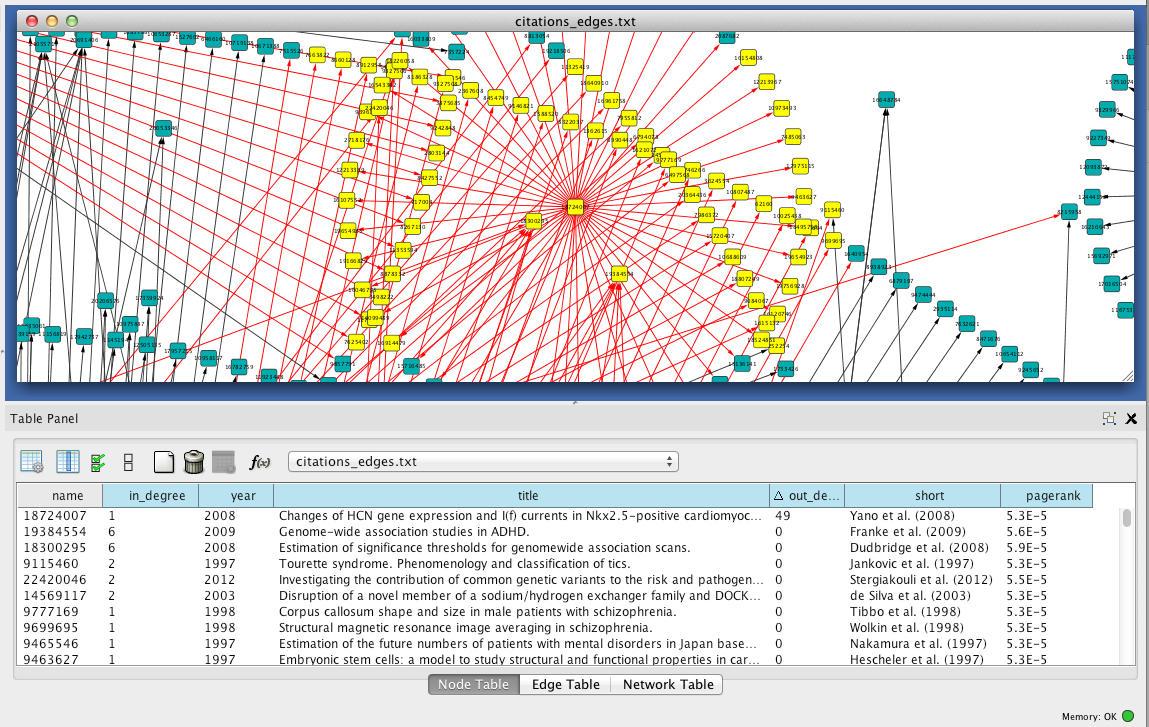The height and width of the screenshot is (727, 1149).
Task: Click the deselect all columns icon
Action: coord(128,461)
